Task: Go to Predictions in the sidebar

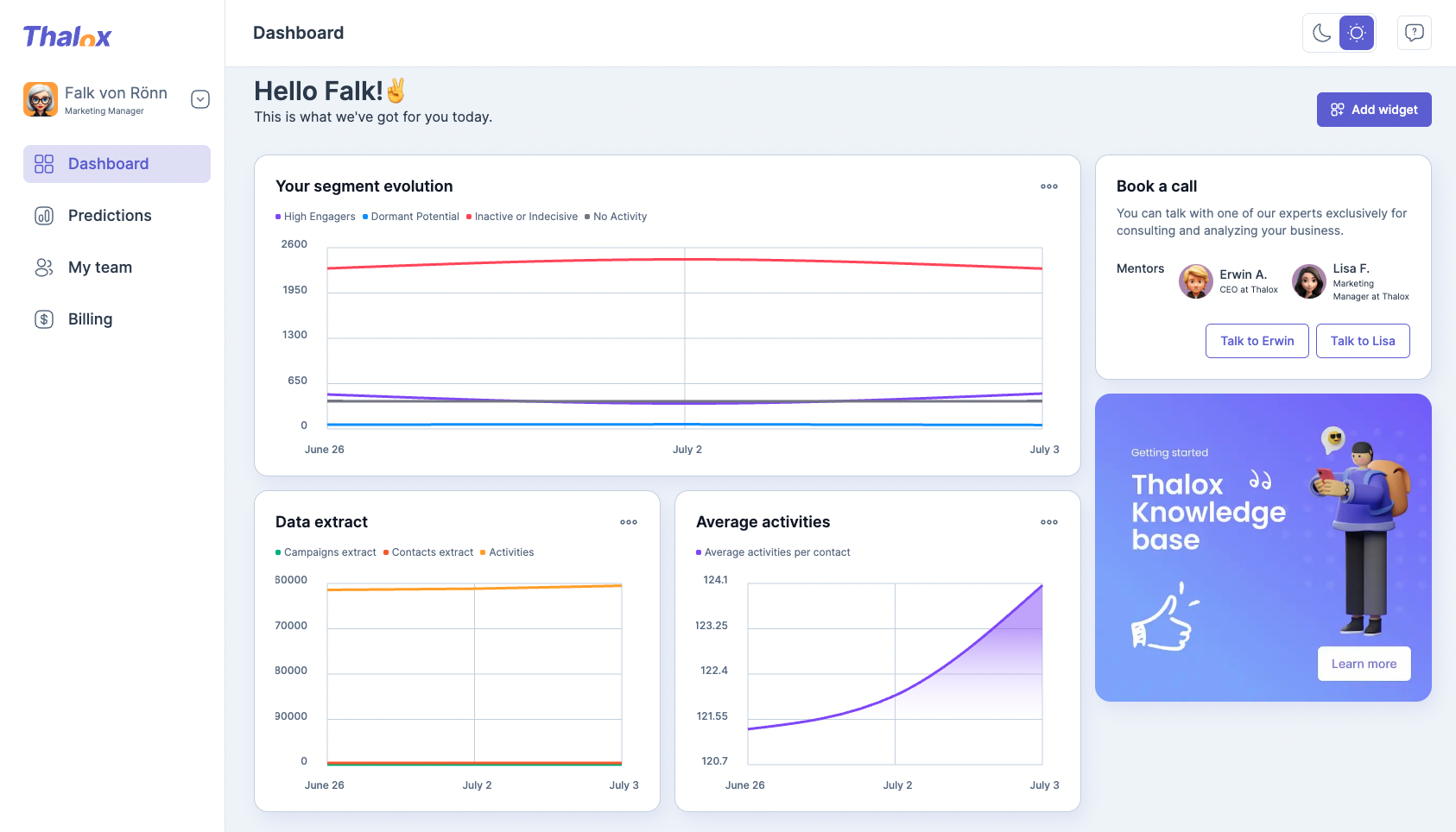Action: (x=110, y=216)
